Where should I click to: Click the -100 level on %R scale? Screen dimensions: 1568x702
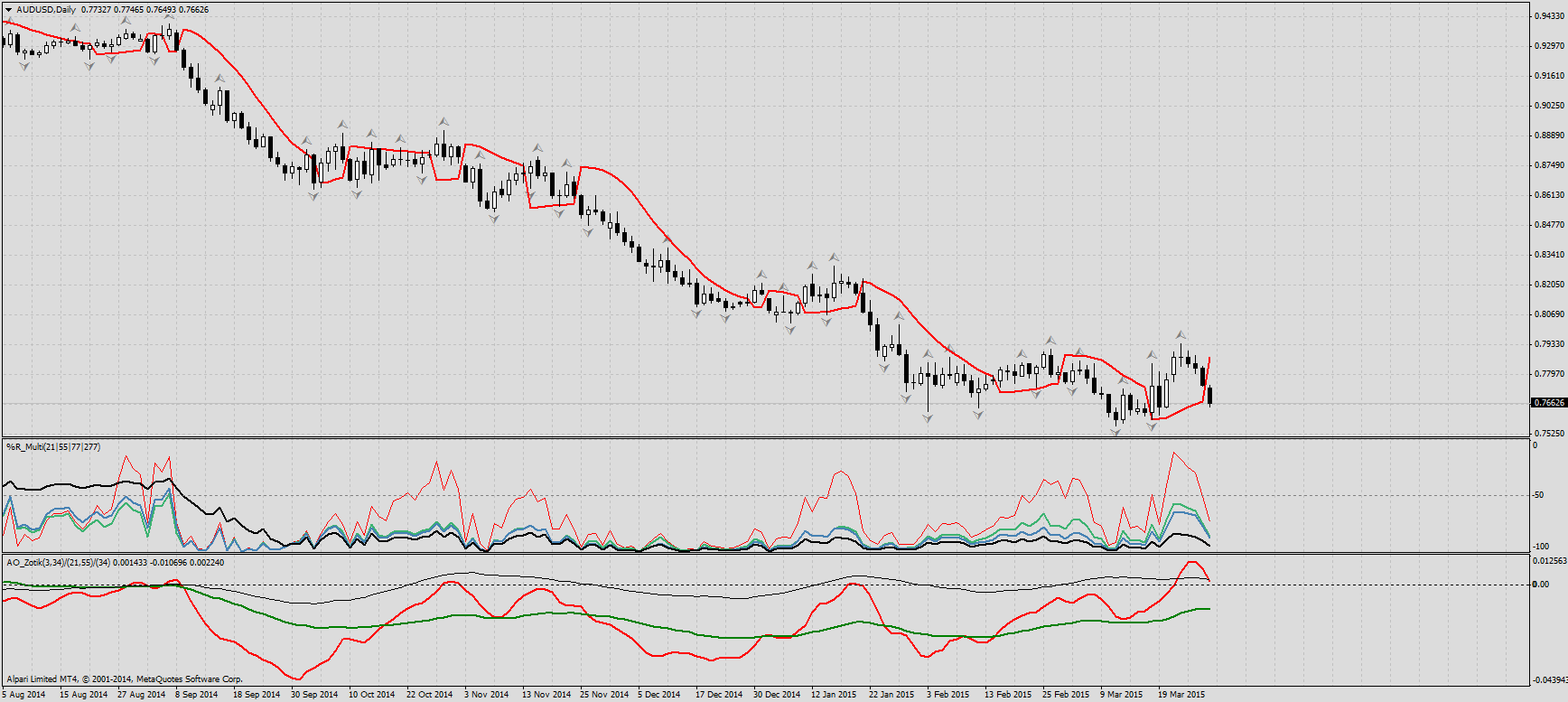coord(1541,547)
